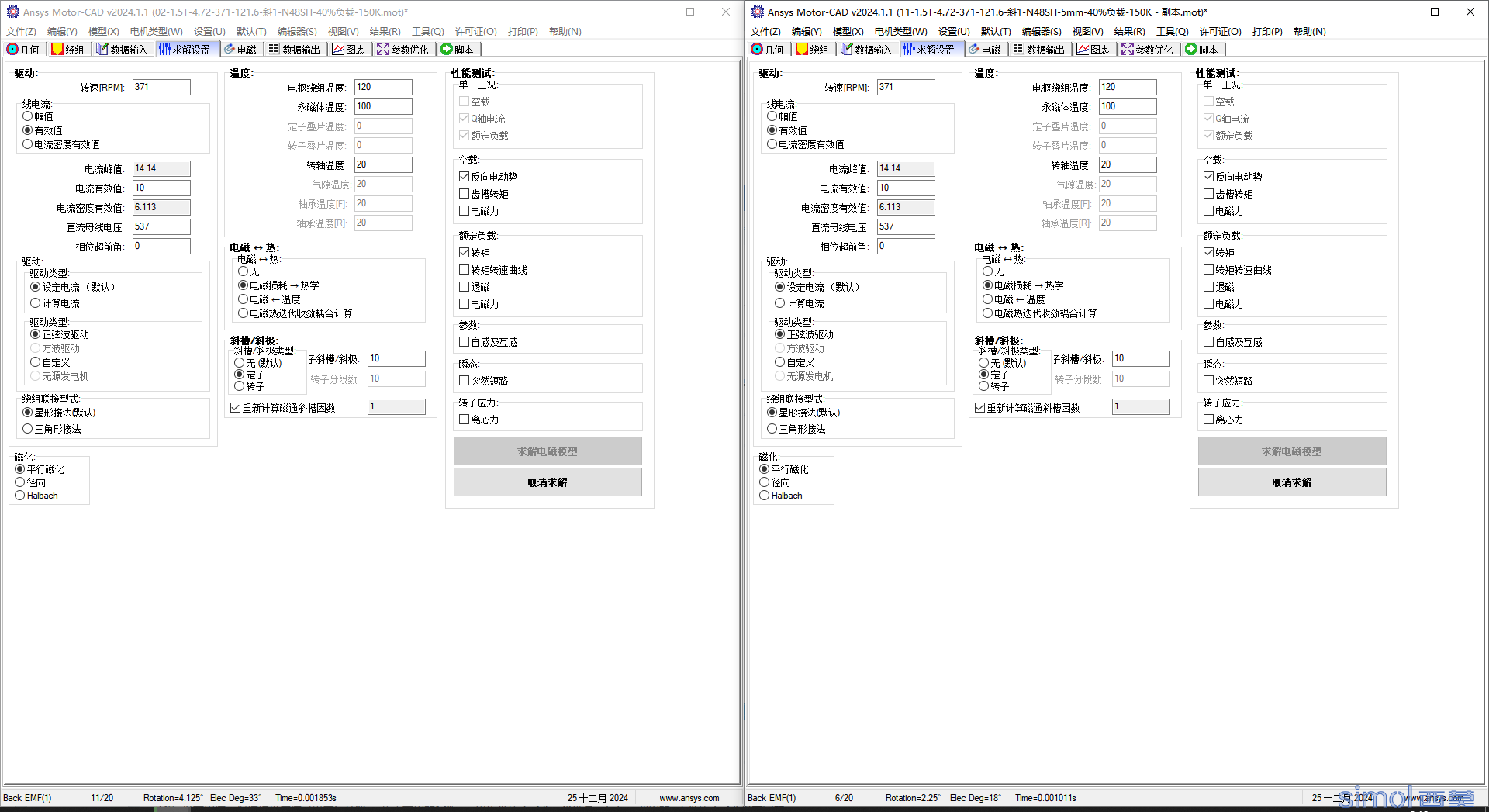The image size is (1489, 812).
Task: Click www.ansys.com in left status bar
Action: [689, 798]
